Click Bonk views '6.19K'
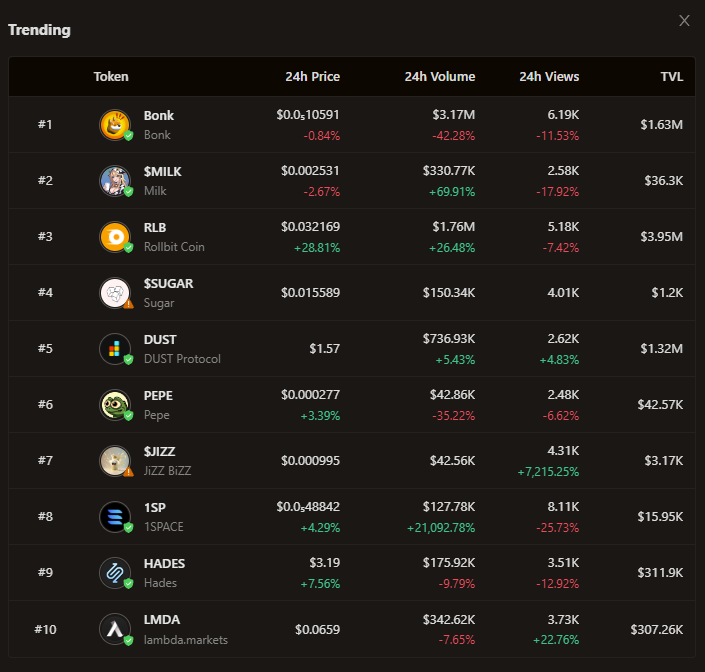This screenshot has width=705, height=672. (563, 115)
